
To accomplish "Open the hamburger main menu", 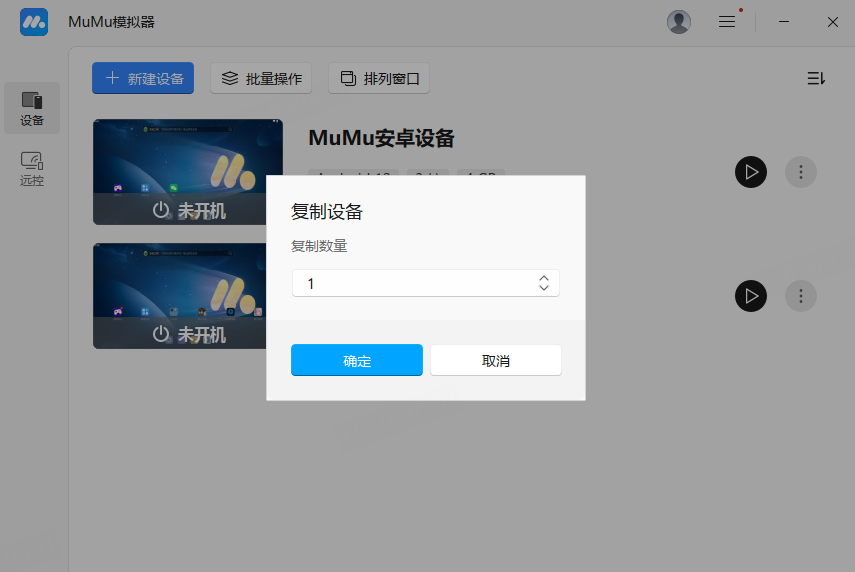I will coord(727,22).
